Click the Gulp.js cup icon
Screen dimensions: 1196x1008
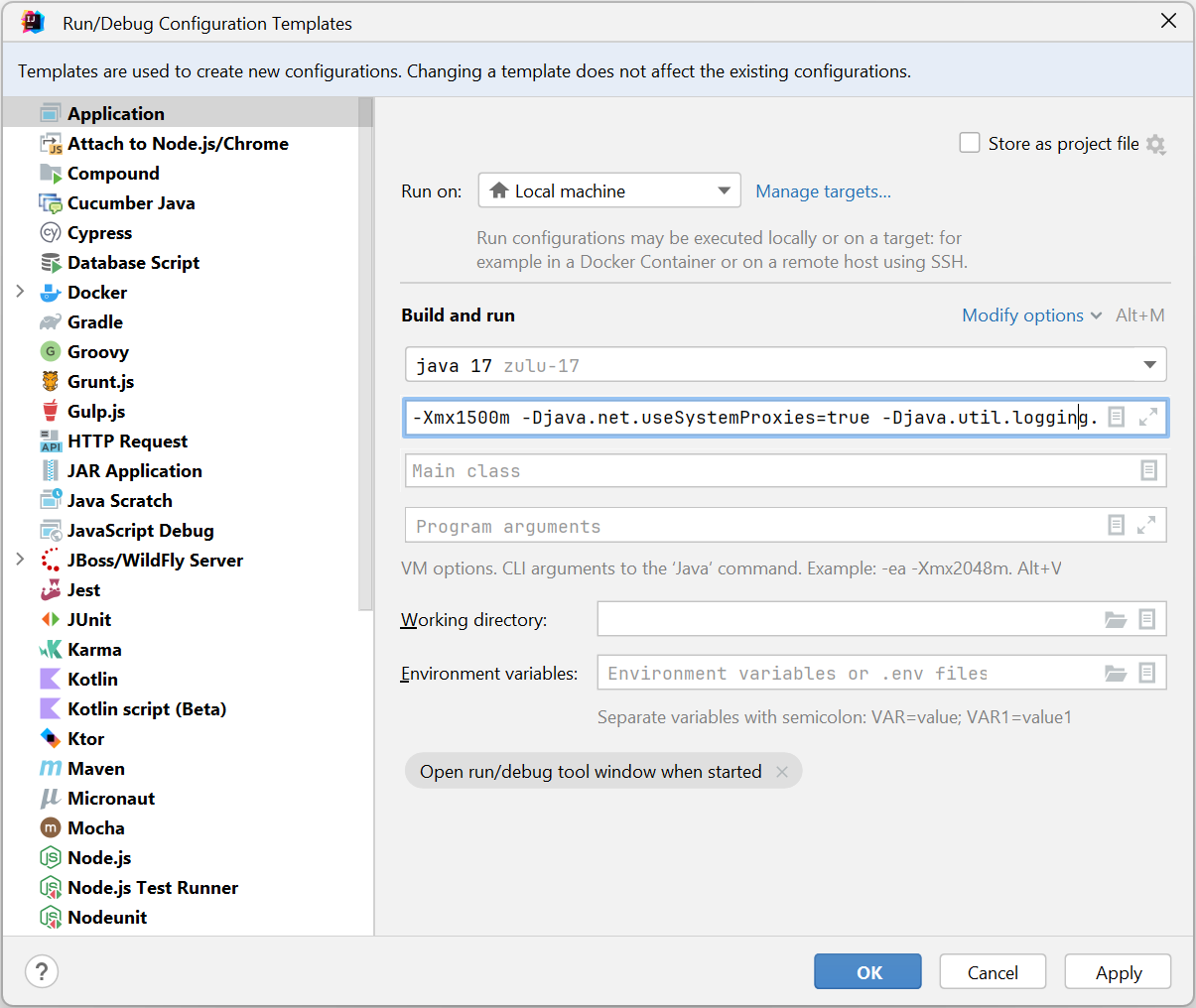51,411
